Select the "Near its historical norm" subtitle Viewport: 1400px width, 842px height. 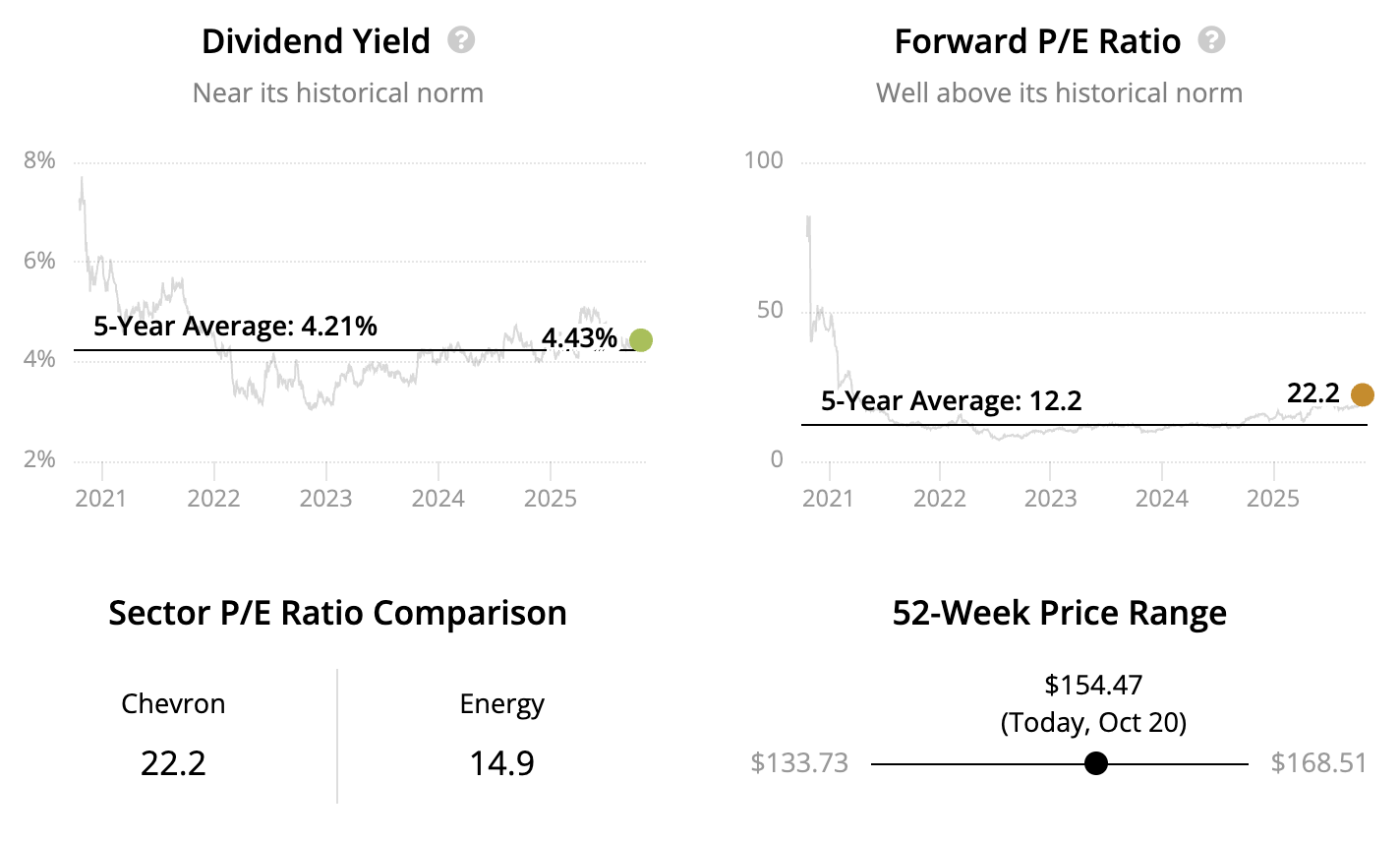[x=338, y=93]
